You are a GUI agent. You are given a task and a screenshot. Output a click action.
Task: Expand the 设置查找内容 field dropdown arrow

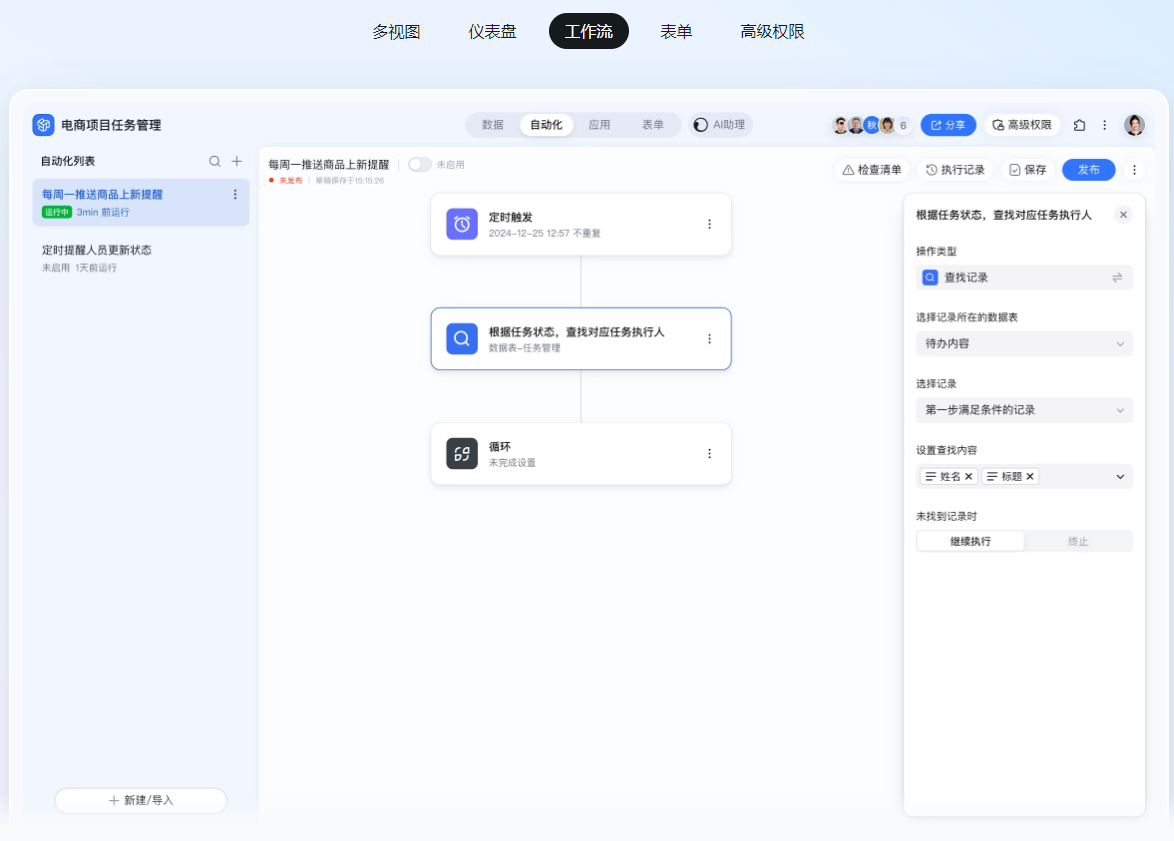1120,477
